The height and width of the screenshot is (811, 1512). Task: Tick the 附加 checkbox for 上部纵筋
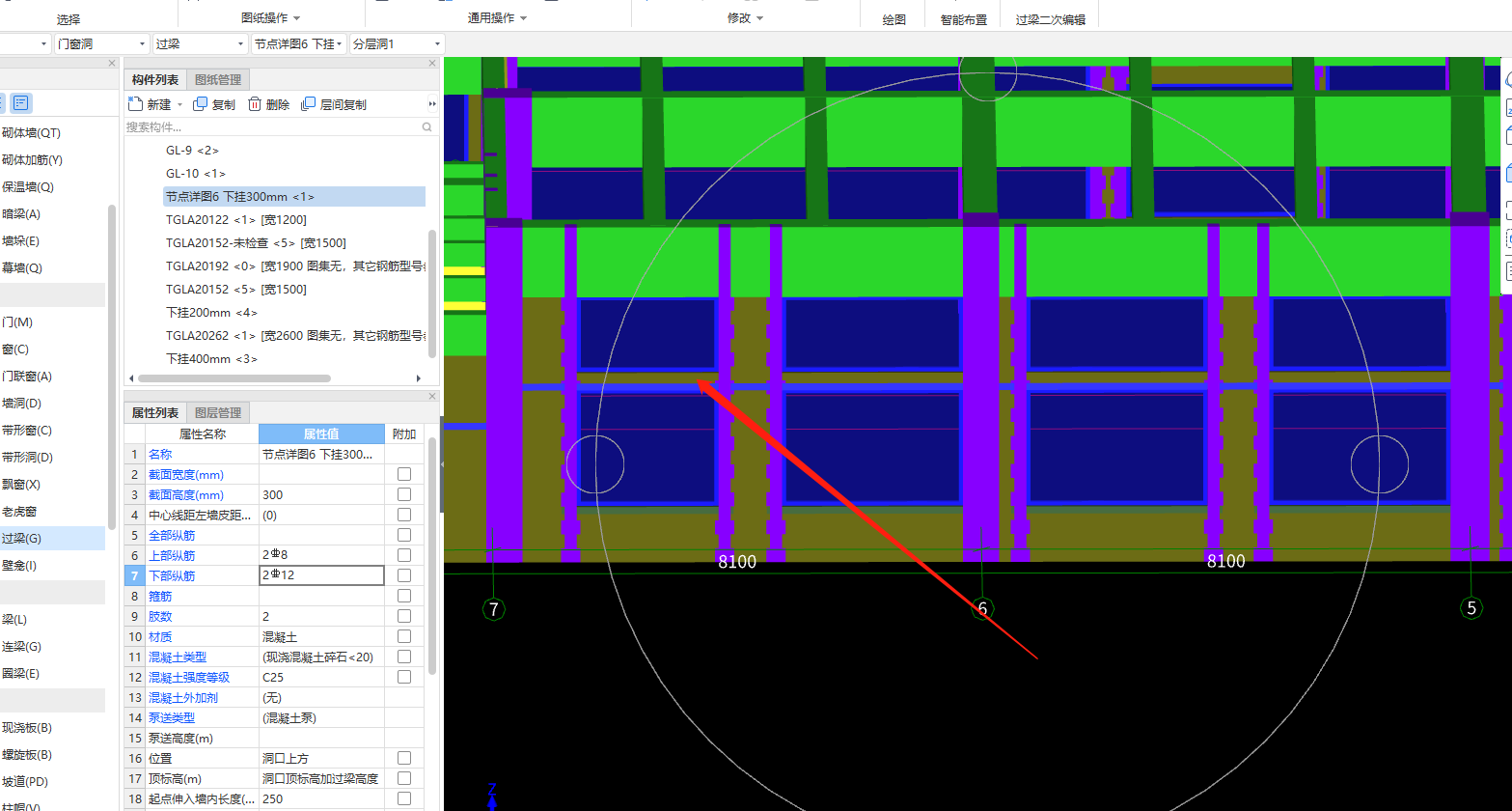tap(404, 555)
